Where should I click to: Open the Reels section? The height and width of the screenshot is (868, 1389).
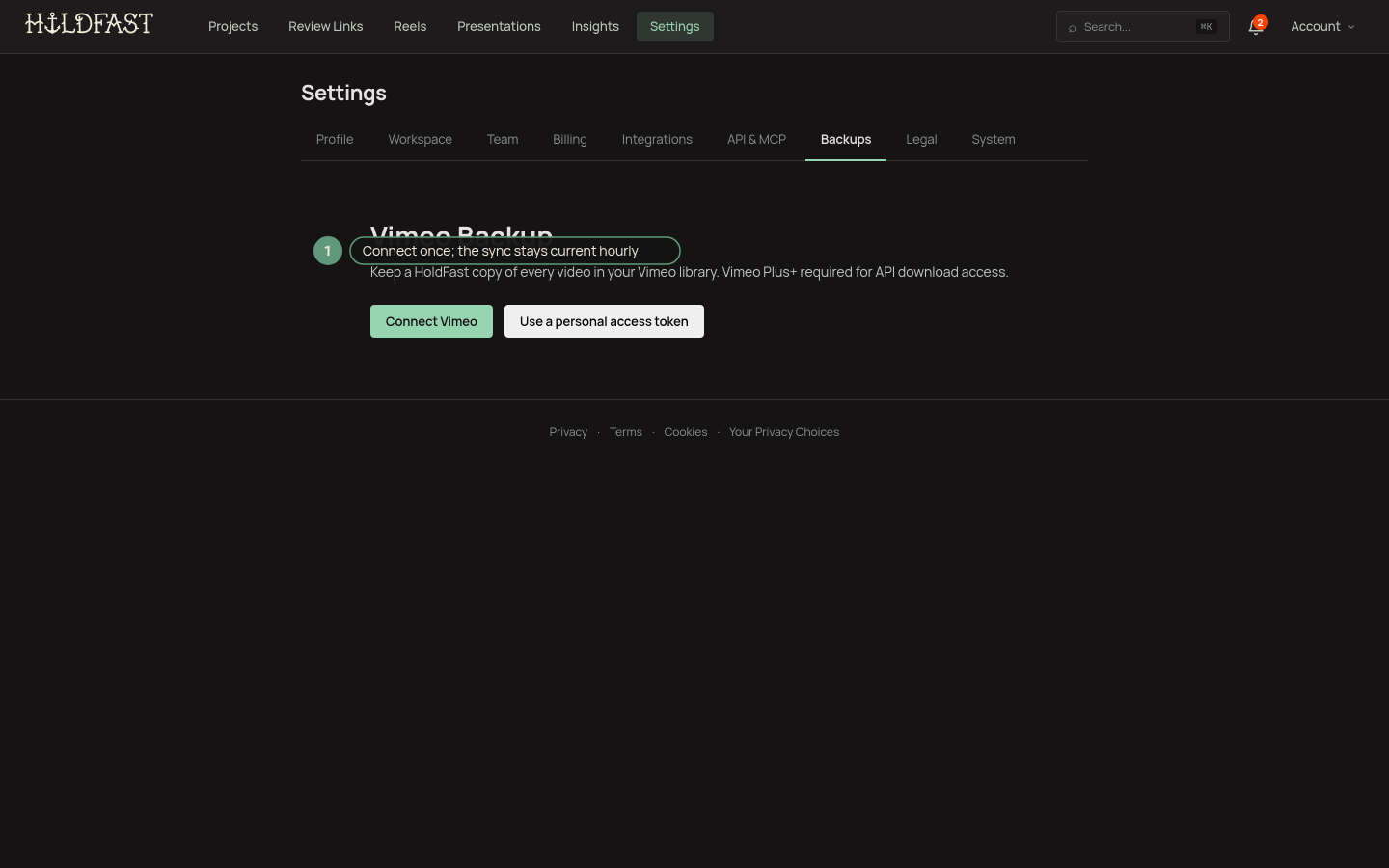click(410, 27)
